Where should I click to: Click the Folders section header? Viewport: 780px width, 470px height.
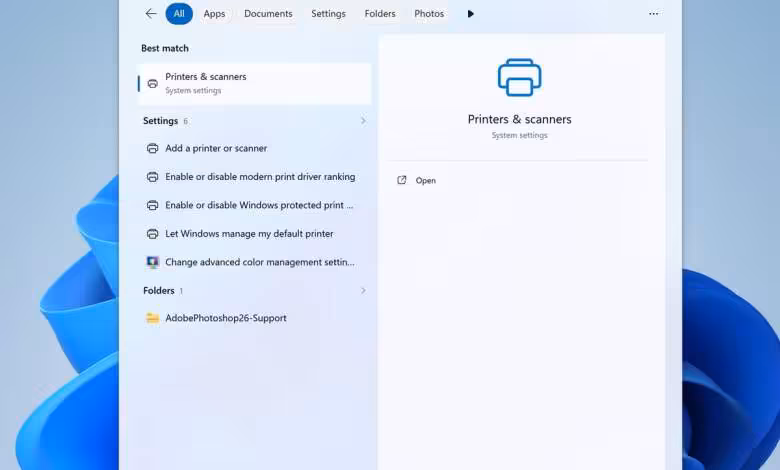pyautogui.click(x=159, y=290)
